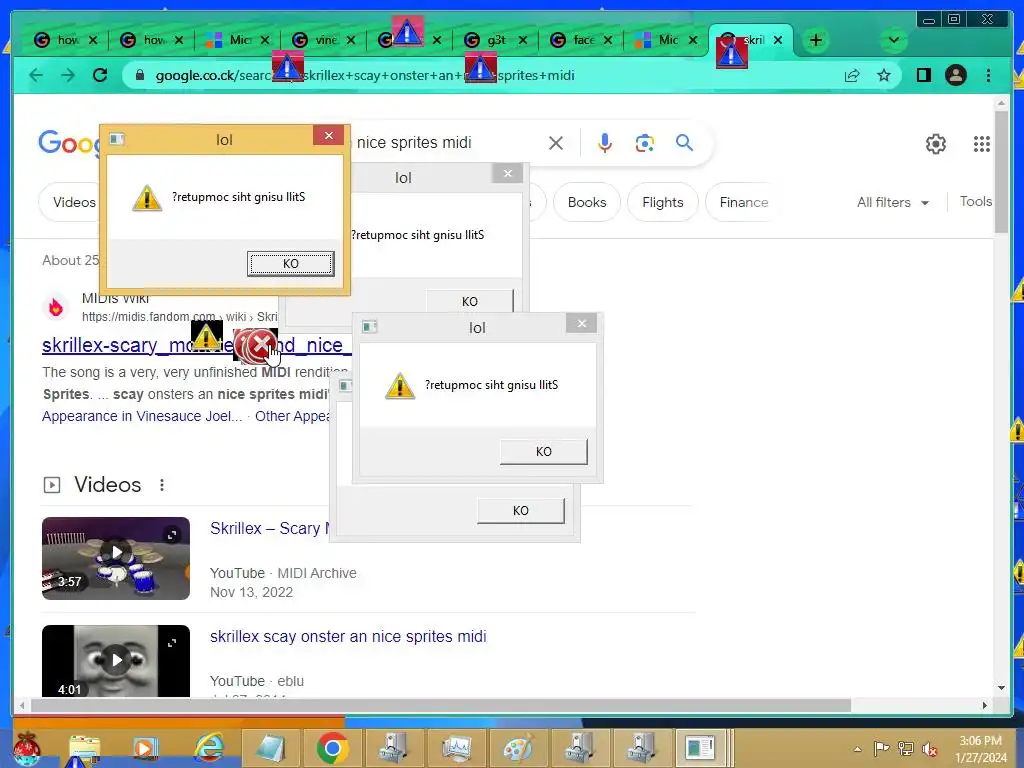The height and width of the screenshot is (768, 1024).
Task: Open Skrillex – Scary video title link
Action: [270, 528]
